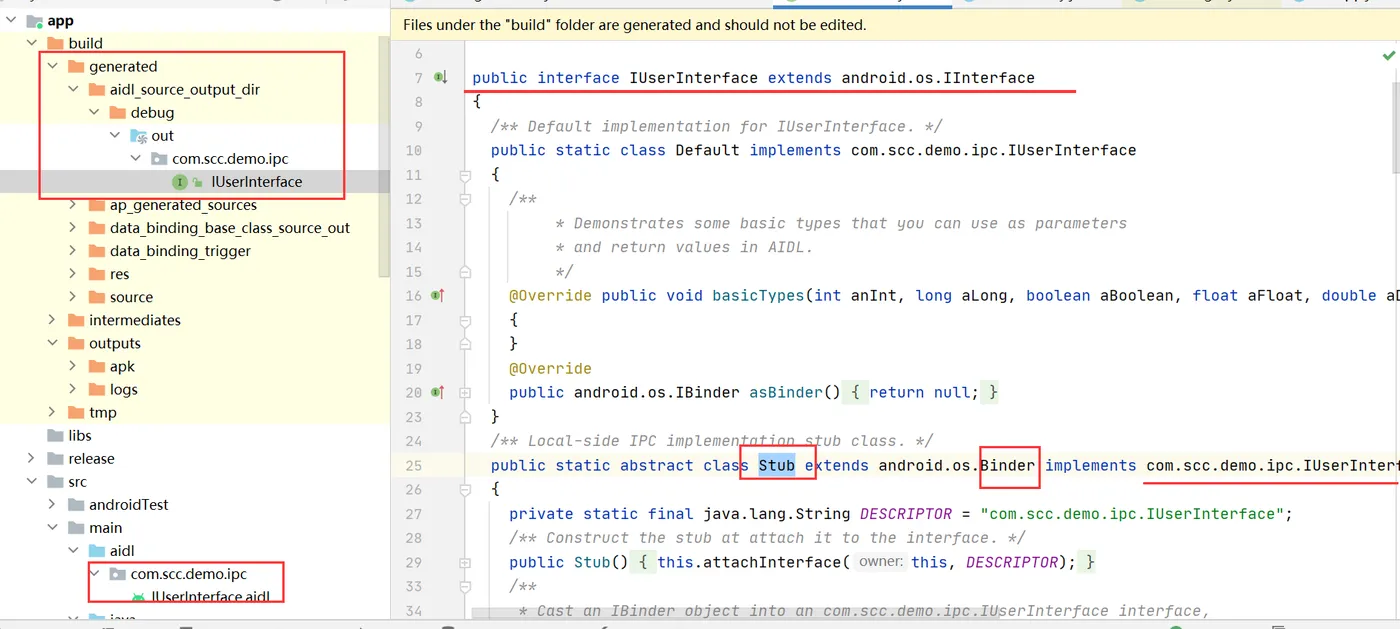Click the logs folder icon

pos(96,389)
